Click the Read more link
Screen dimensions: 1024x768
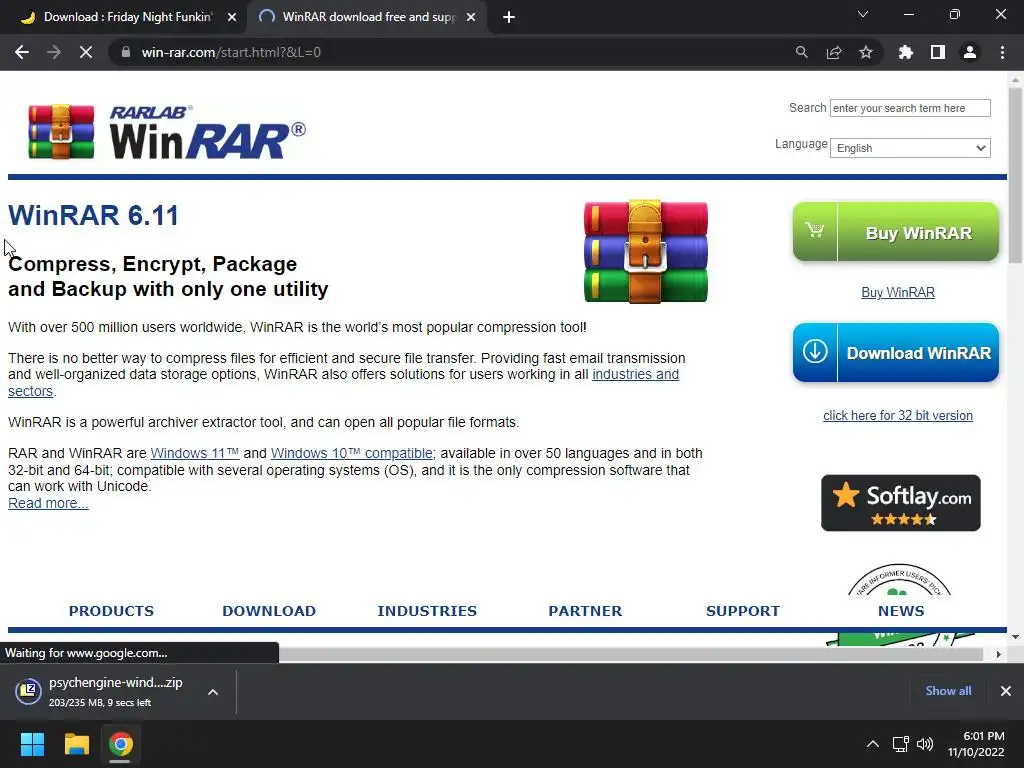48,504
